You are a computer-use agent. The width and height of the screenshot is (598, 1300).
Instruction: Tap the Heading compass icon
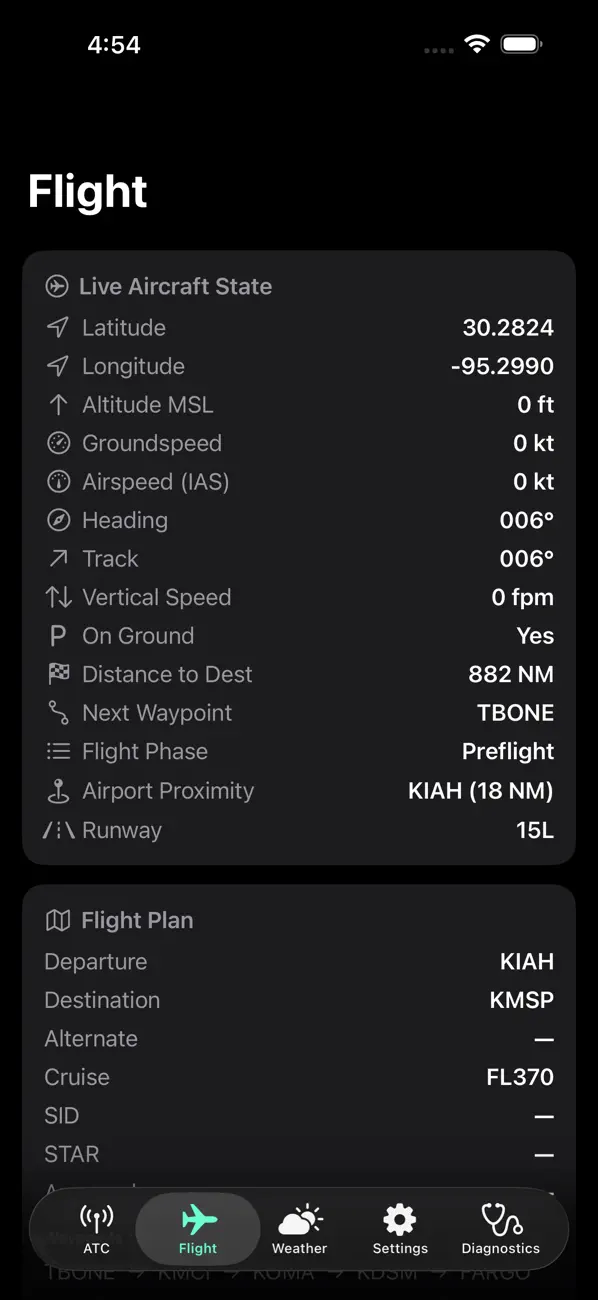[x=58, y=520]
